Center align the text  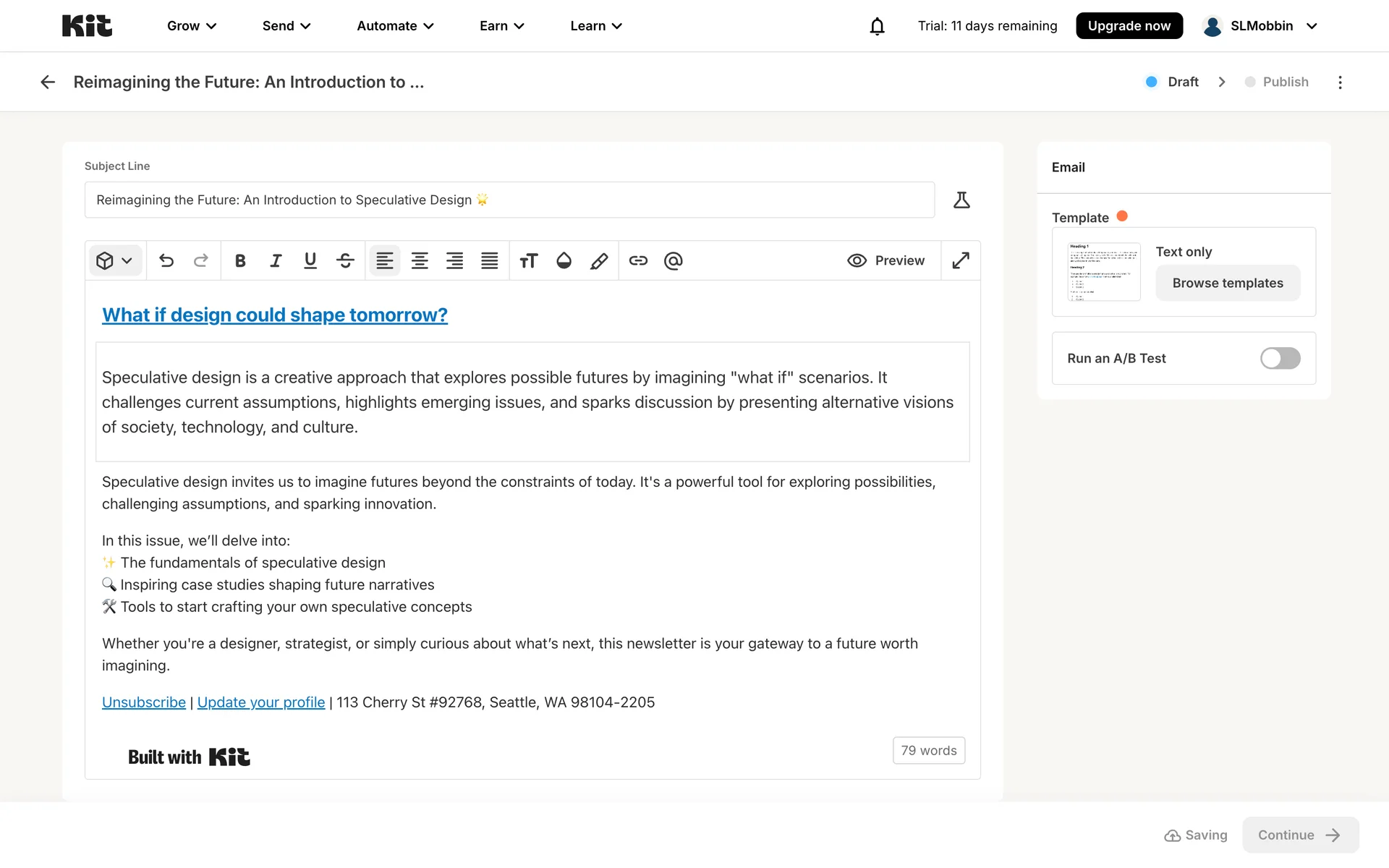420,260
